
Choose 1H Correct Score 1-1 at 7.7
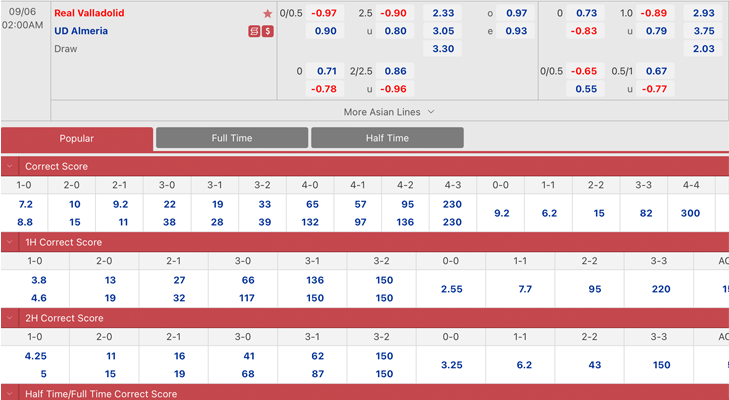(x=524, y=289)
